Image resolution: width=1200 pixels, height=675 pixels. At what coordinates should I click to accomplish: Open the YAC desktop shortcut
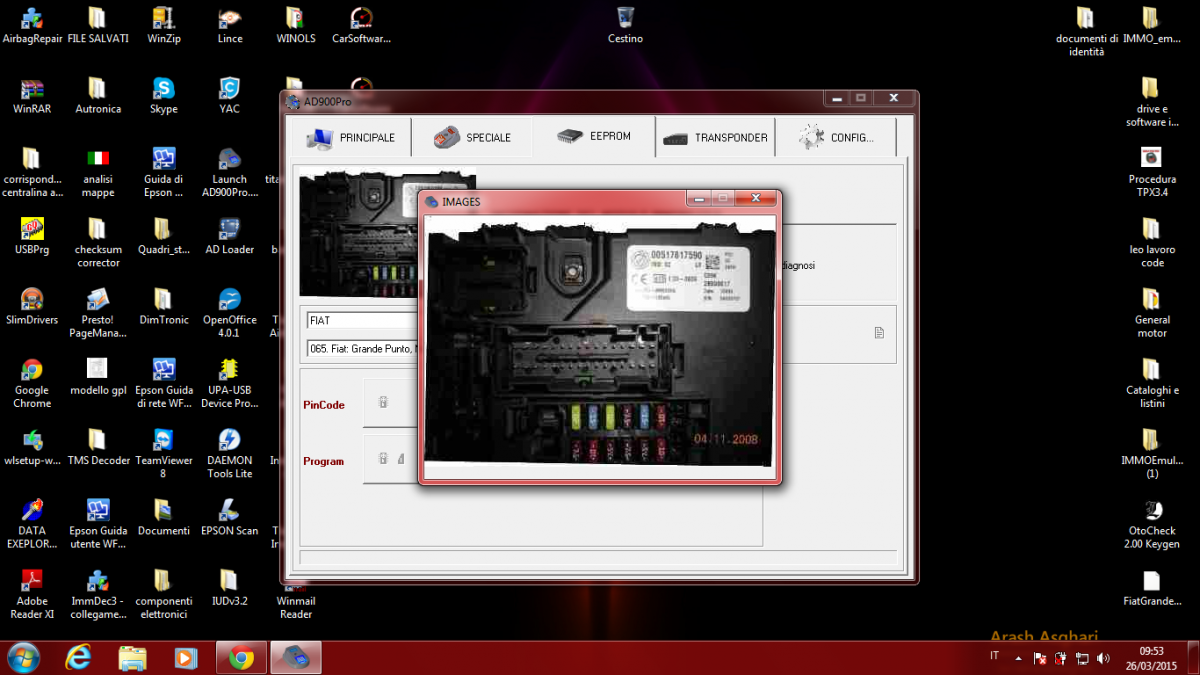tap(230, 96)
